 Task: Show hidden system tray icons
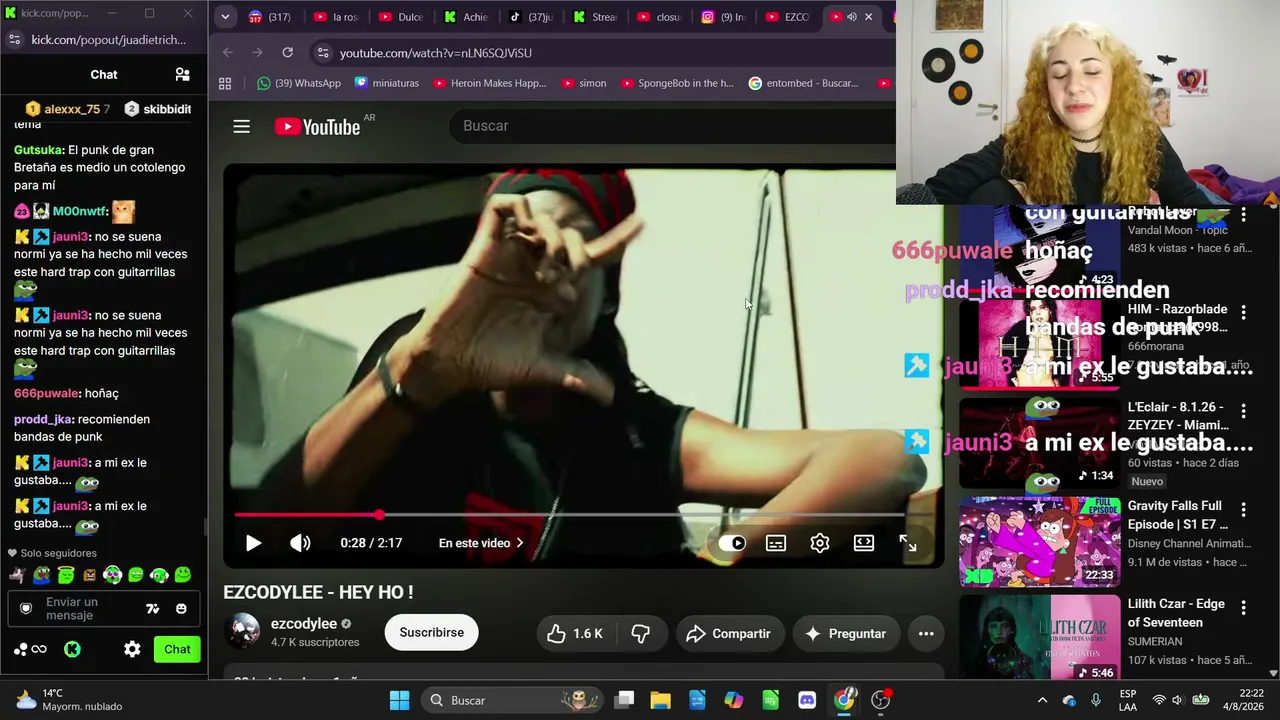[1042, 700]
